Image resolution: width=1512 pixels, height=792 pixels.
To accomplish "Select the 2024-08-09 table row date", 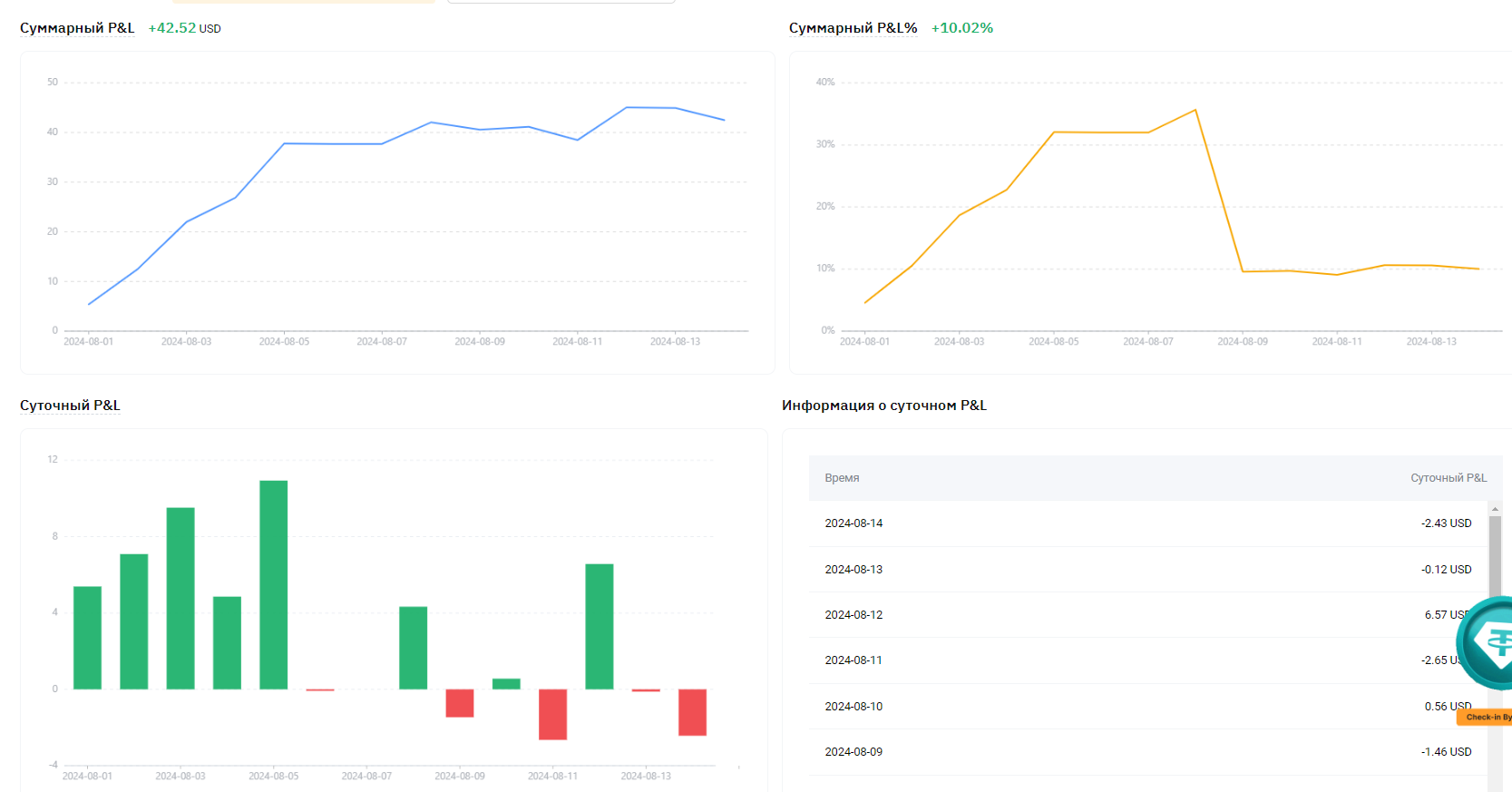I will (854, 752).
